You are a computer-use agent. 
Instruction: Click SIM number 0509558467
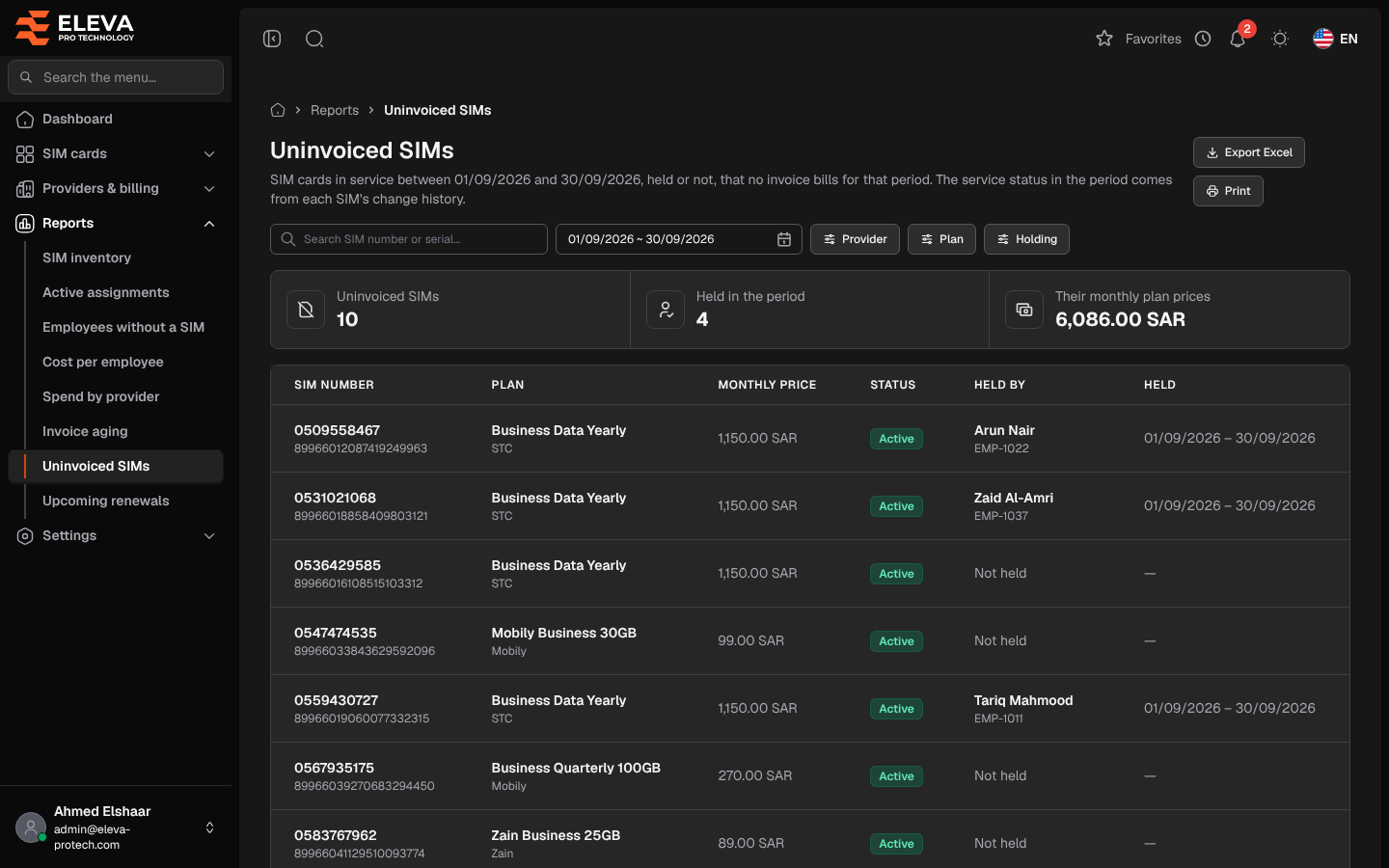[337, 430]
